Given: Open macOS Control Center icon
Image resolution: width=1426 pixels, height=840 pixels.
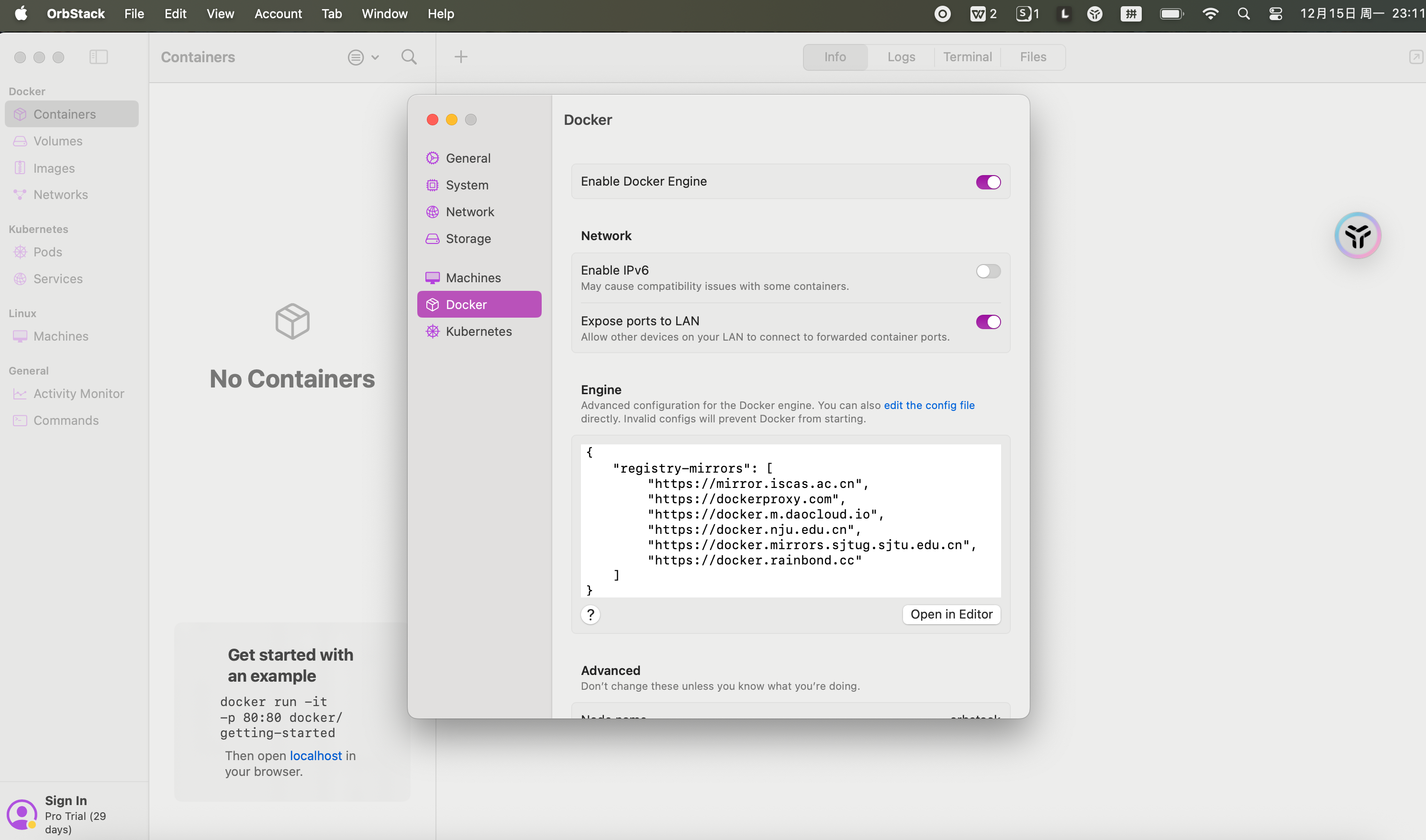Looking at the screenshot, I should point(1275,13).
